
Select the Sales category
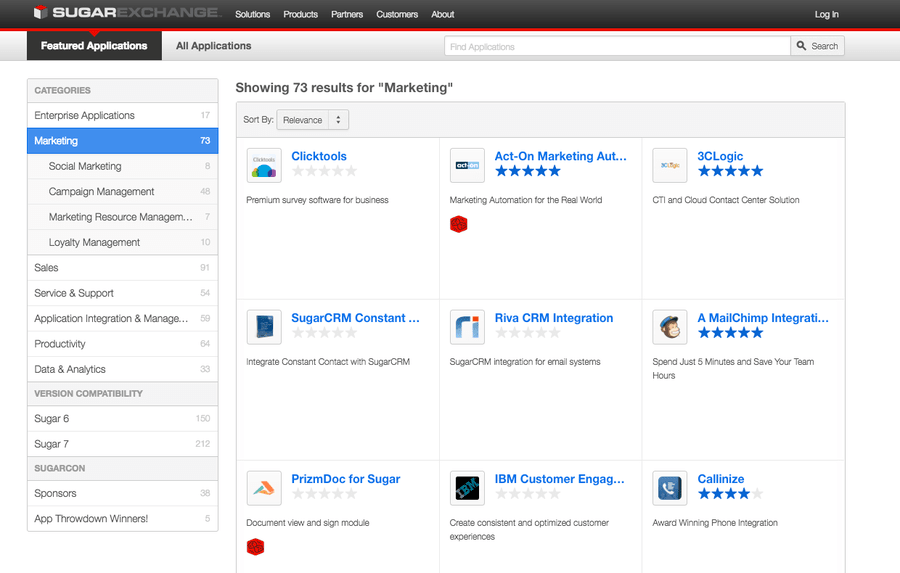123,268
